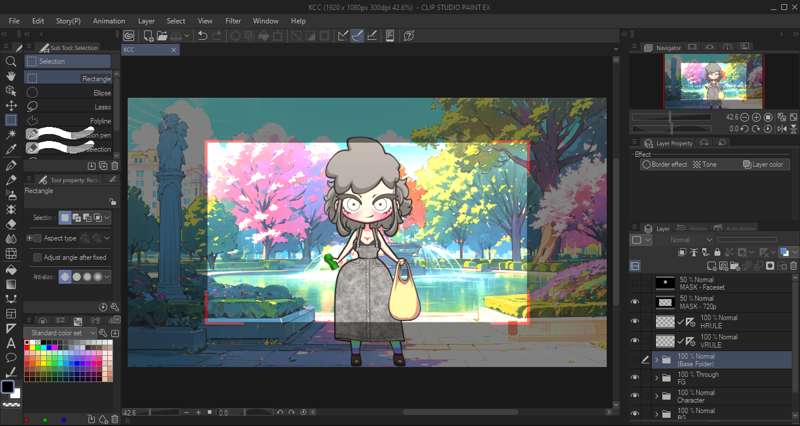Click Tone effect button
The image size is (800, 426).
click(705, 165)
